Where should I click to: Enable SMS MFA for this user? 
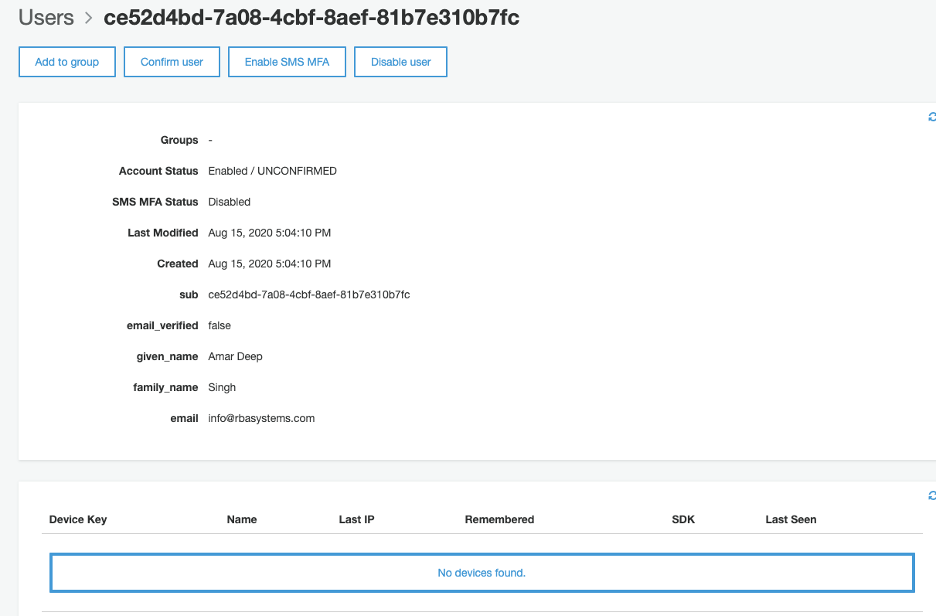(x=286, y=61)
